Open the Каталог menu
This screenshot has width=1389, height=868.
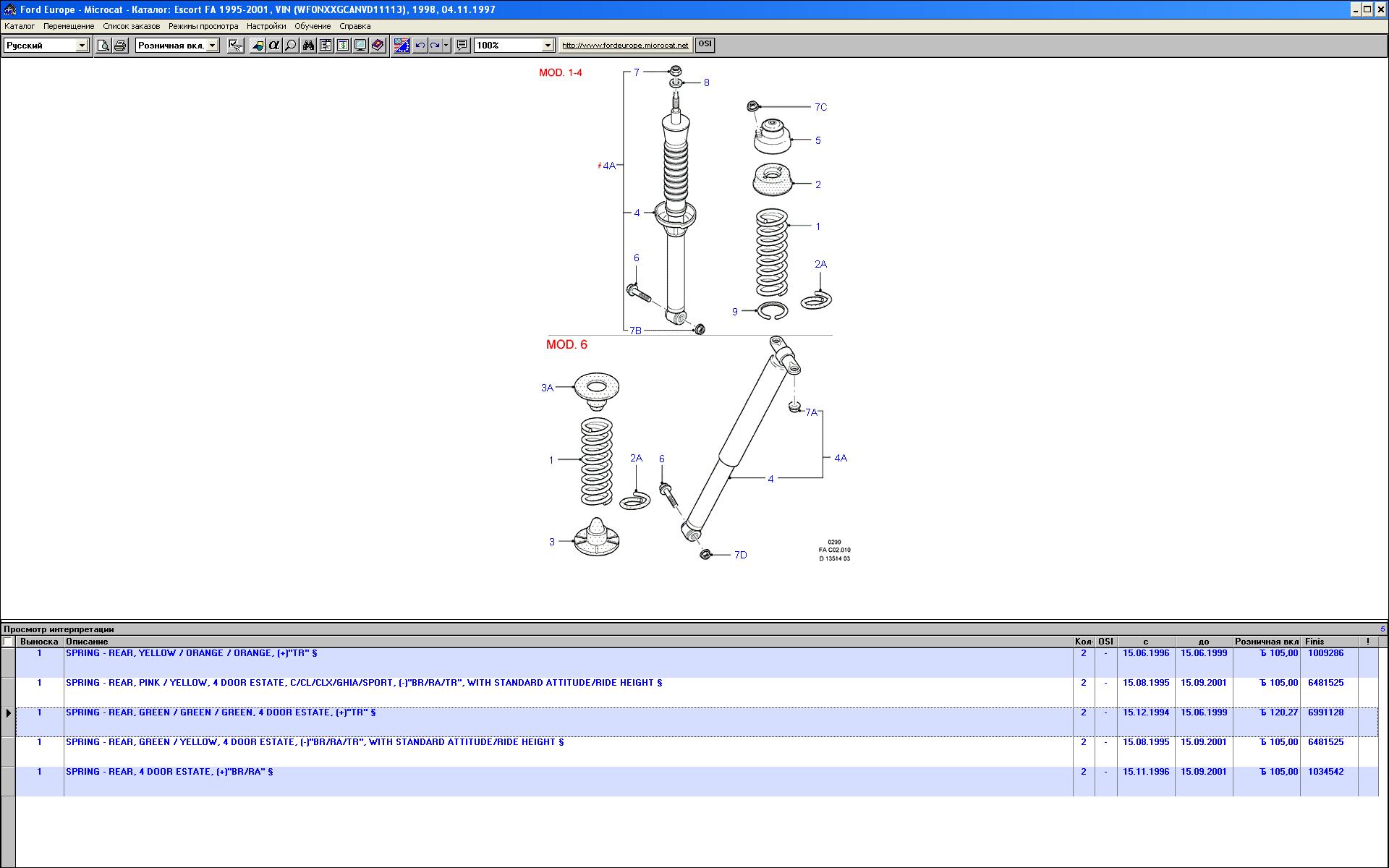click(x=20, y=26)
